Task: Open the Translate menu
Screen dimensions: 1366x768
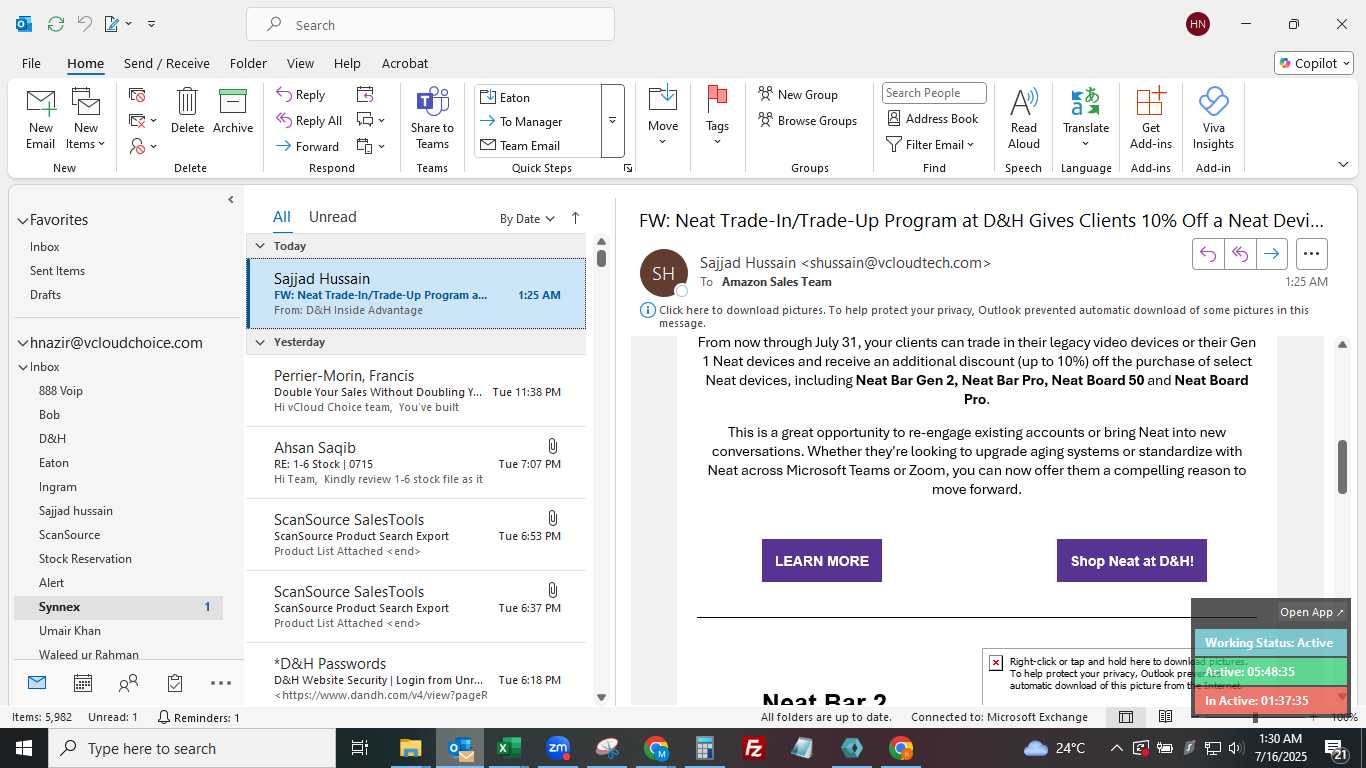Action: [1086, 117]
